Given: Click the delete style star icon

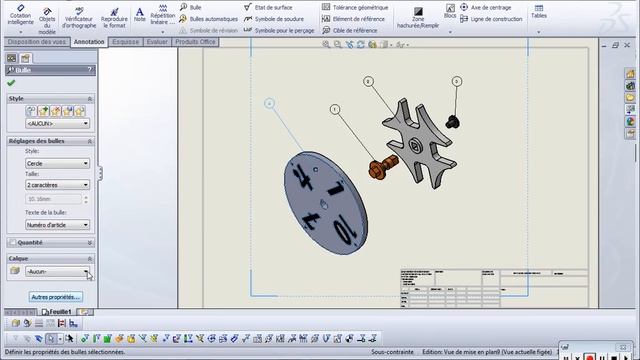Looking at the screenshot, I should pos(56,111).
